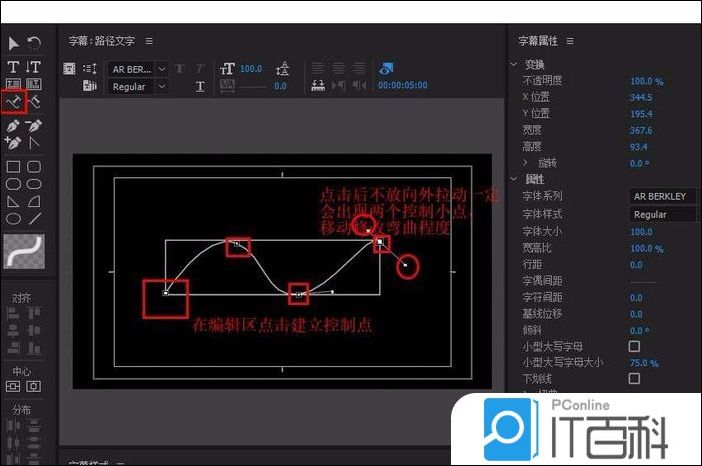Open the 字幕:路径文字 panel menu
702x466 pixels.
pos(149,41)
